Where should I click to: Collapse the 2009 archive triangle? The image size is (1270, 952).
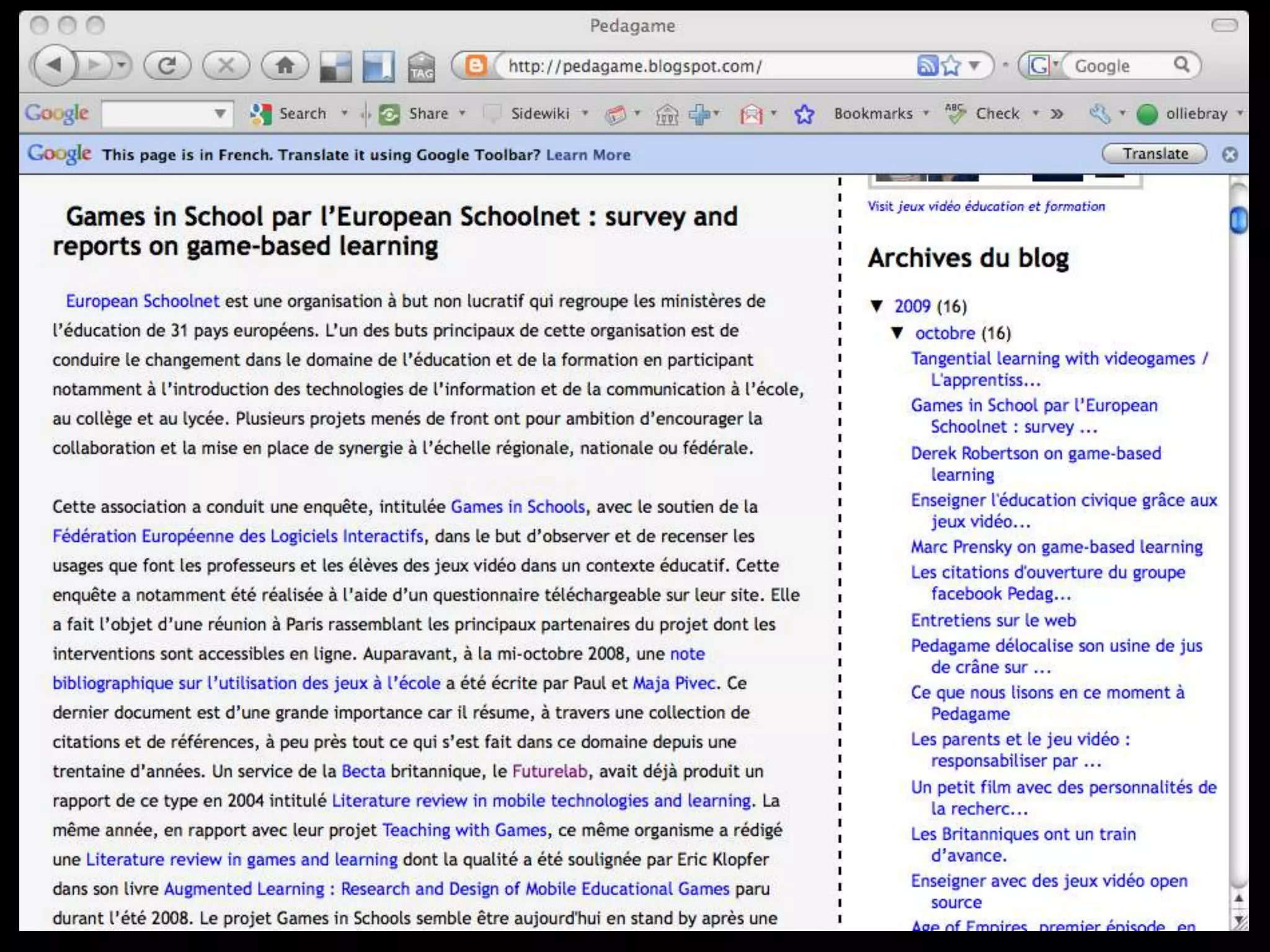click(x=877, y=306)
